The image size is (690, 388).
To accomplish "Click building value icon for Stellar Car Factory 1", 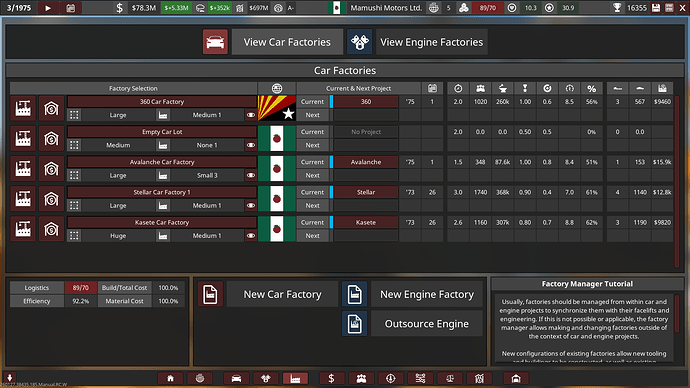I will (51, 199).
